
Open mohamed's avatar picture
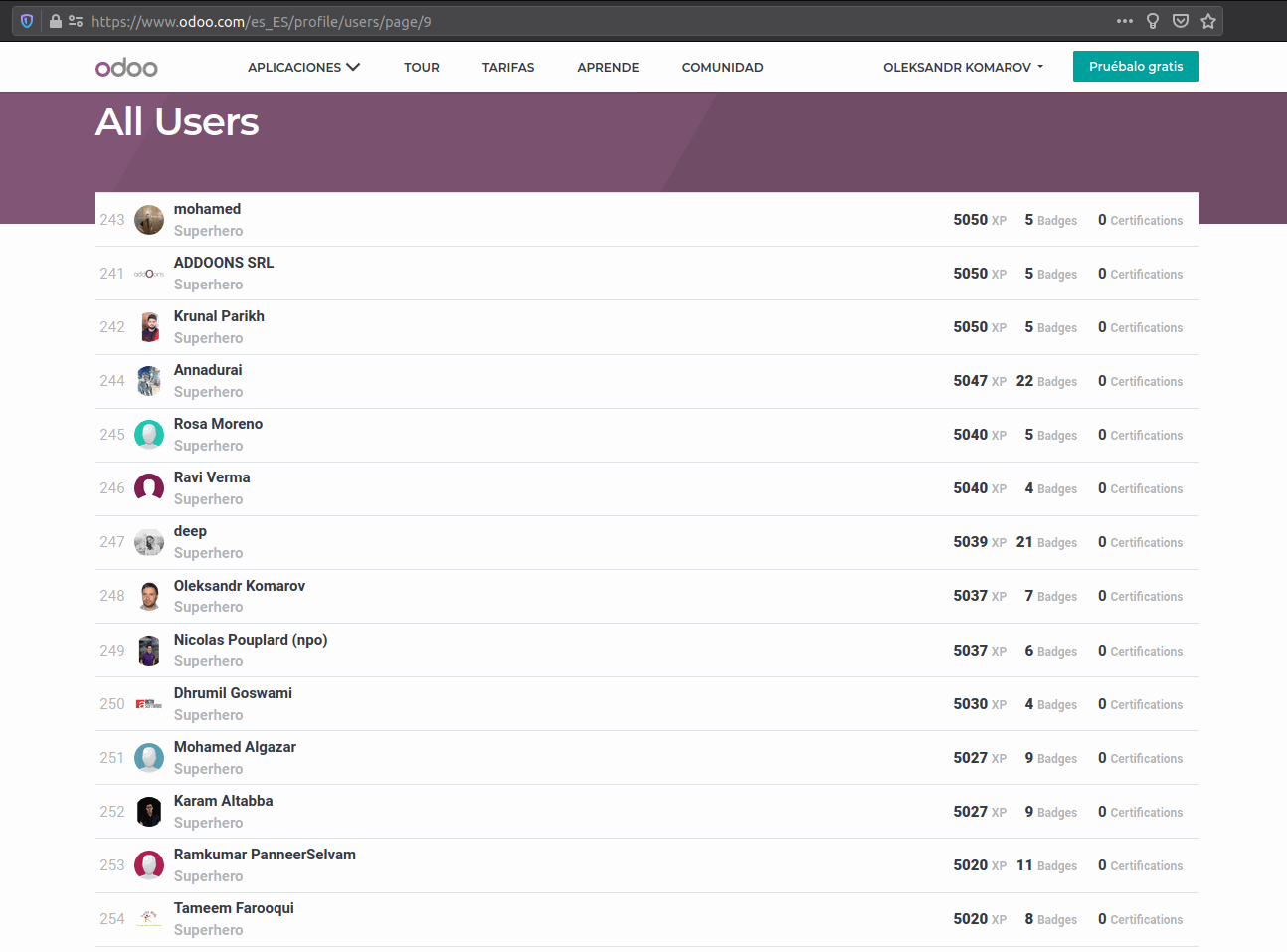(x=149, y=220)
